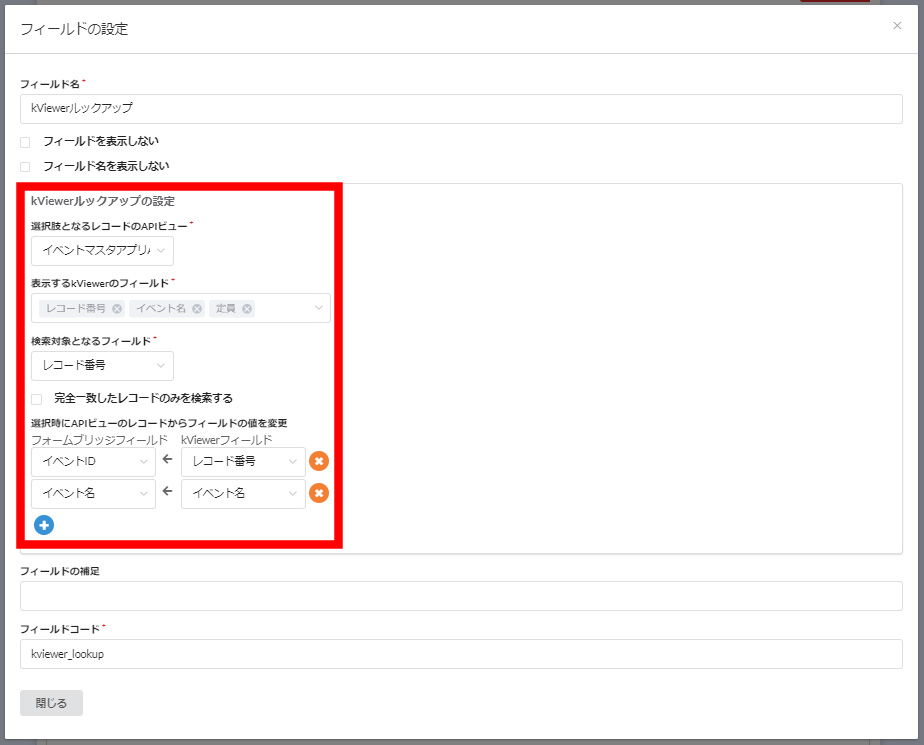
Task: Open the イベントID form bridge field dropdown
Action: [x=93, y=461]
